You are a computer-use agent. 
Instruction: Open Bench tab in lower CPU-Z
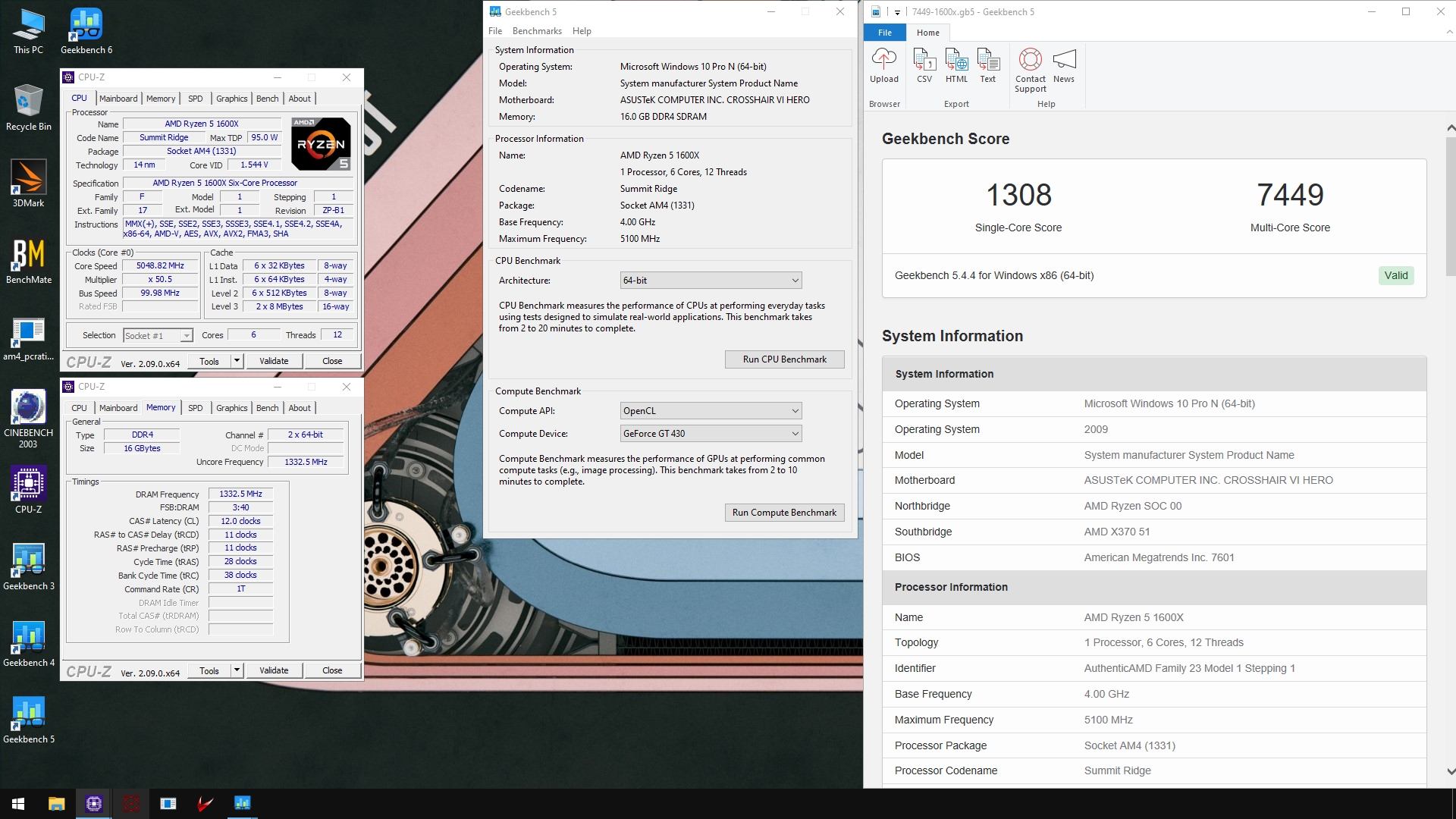coord(267,408)
